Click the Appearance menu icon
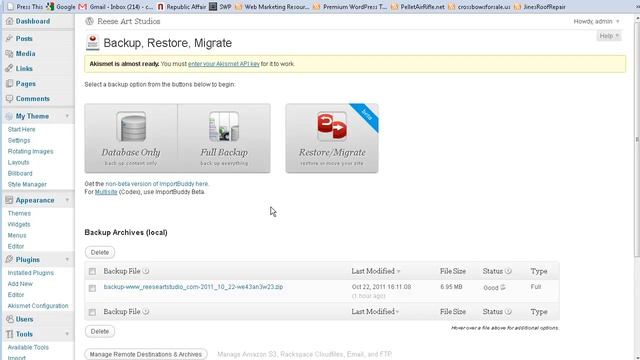Screen dimensions: 640x360 tap(9, 200)
